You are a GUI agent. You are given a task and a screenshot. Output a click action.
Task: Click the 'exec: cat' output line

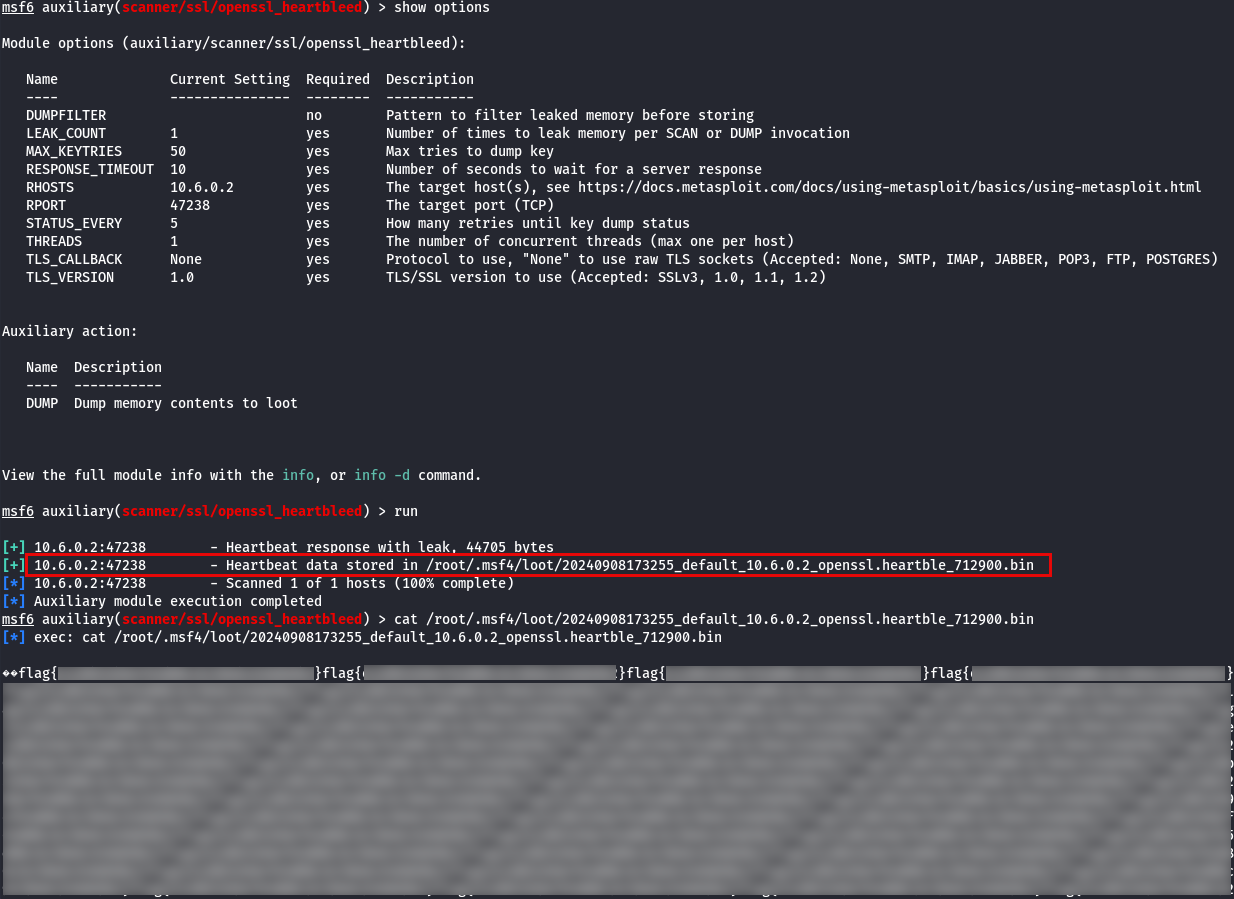click(378, 637)
